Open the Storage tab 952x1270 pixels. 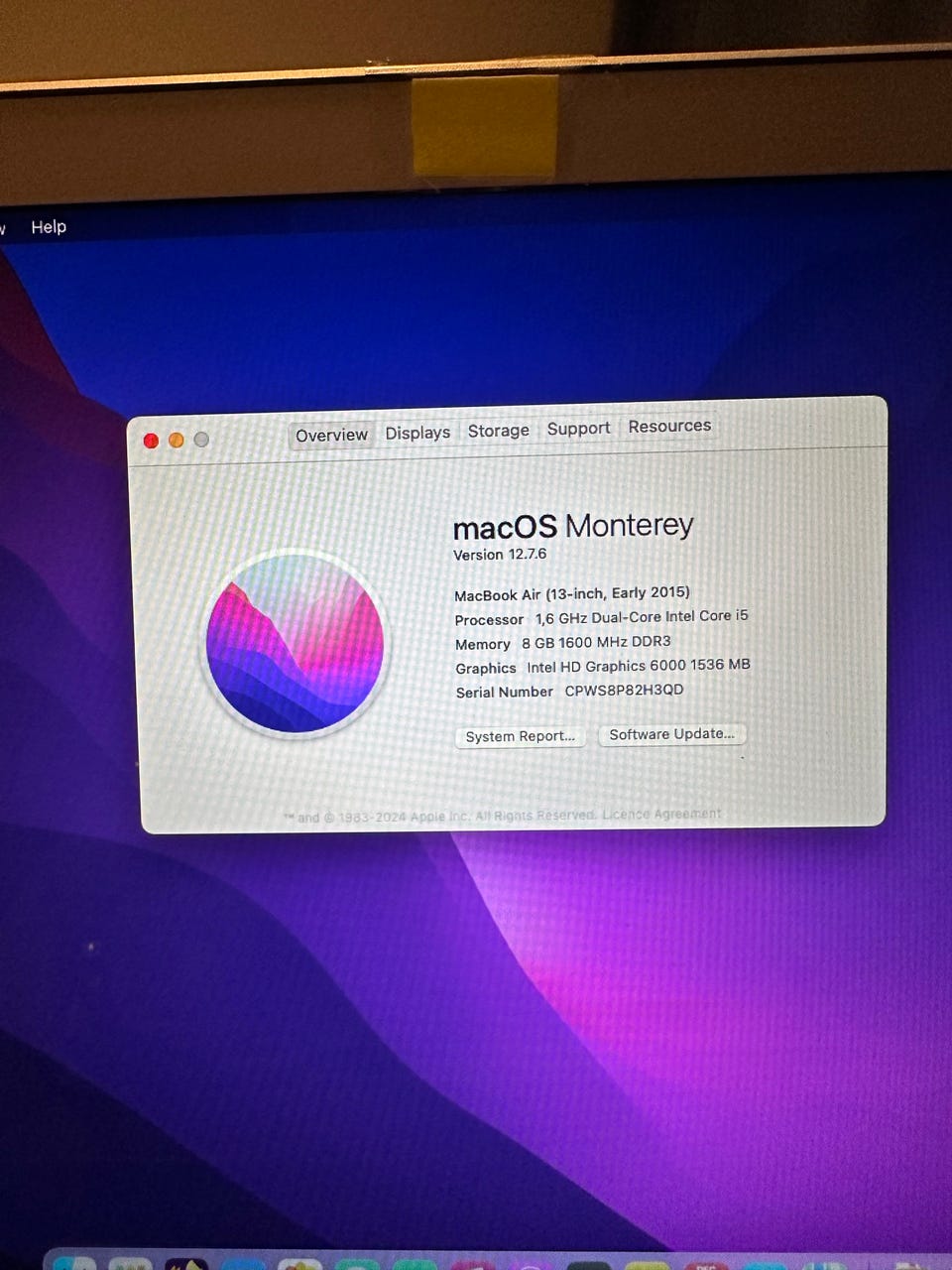click(x=498, y=431)
